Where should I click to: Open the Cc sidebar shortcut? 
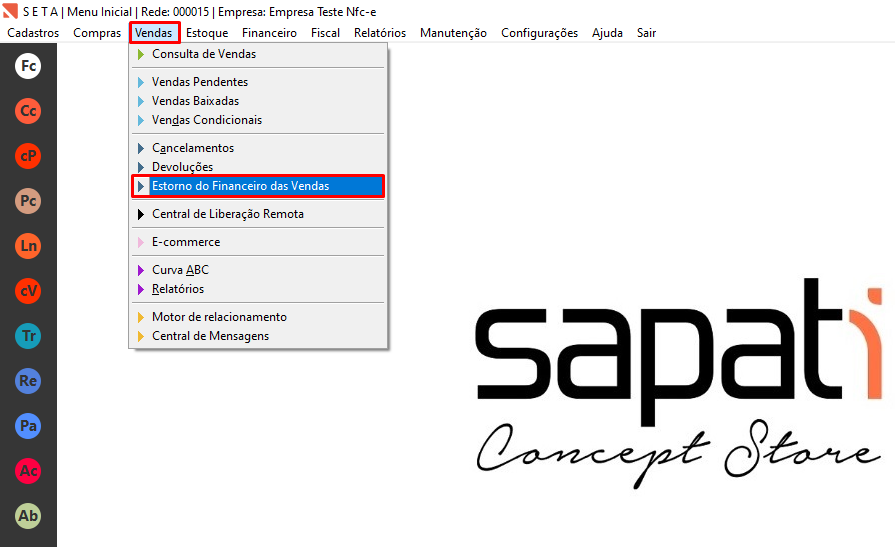click(28, 111)
